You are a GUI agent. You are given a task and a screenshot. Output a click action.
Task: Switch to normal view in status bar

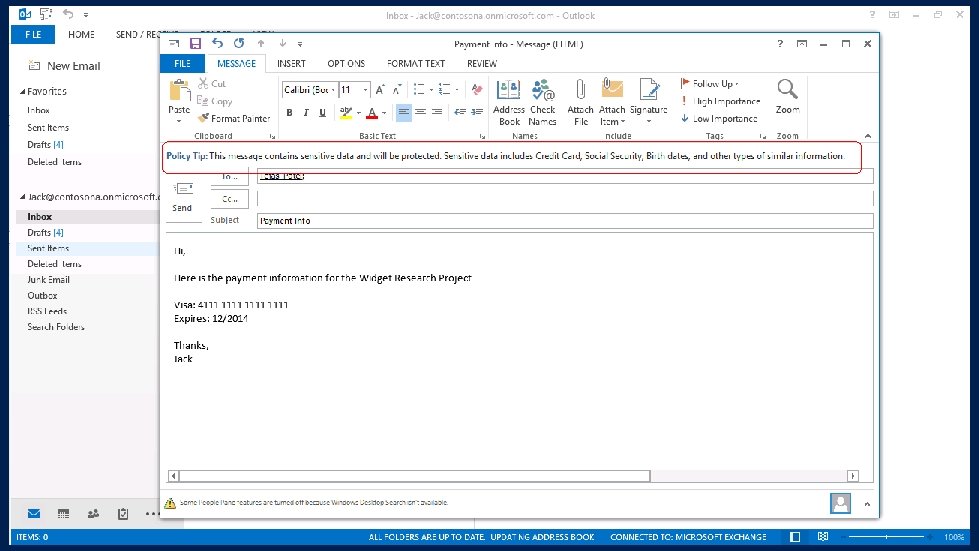(x=795, y=537)
